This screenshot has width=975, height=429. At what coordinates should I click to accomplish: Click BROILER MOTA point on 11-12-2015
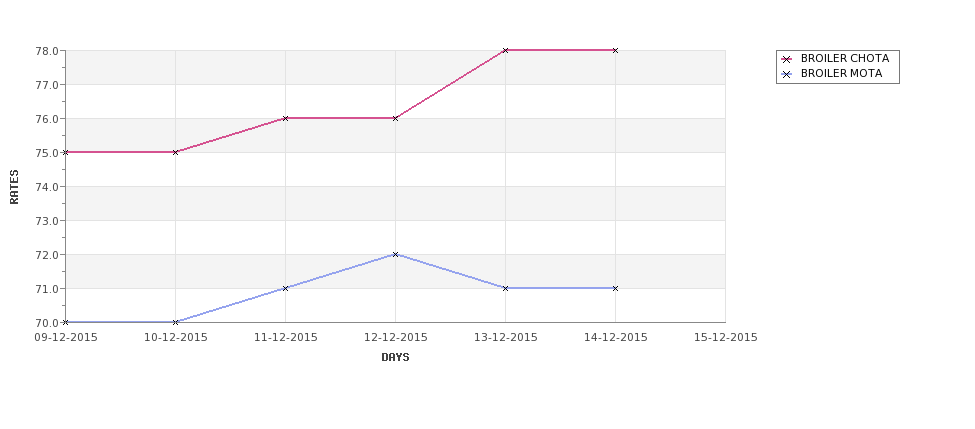285,288
